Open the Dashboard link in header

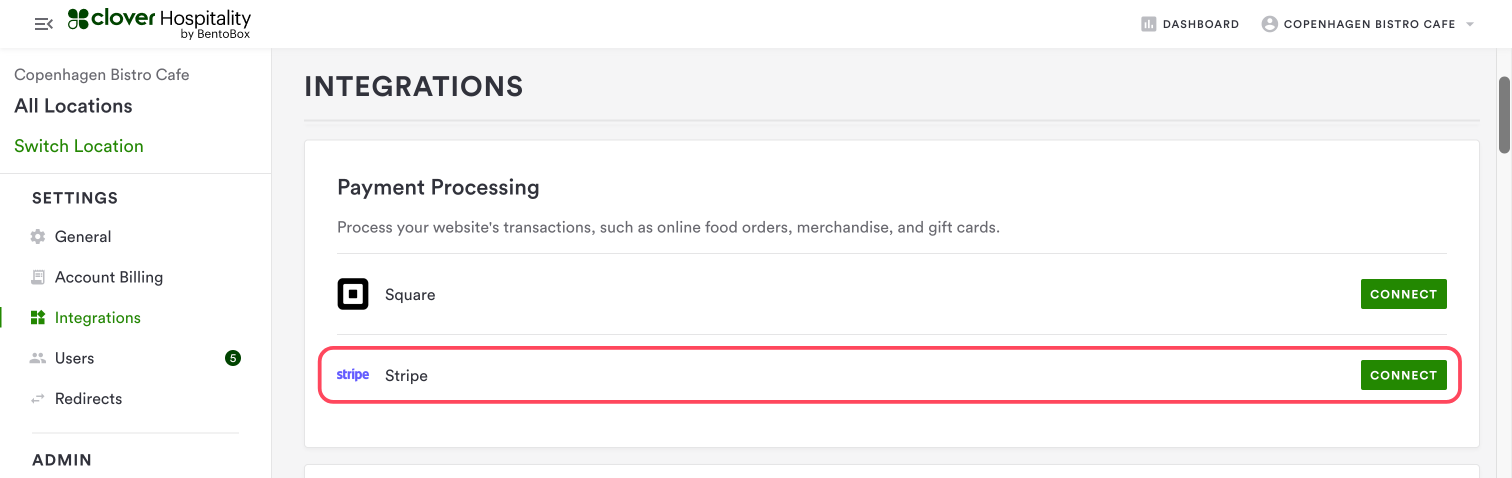[1200, 24]
